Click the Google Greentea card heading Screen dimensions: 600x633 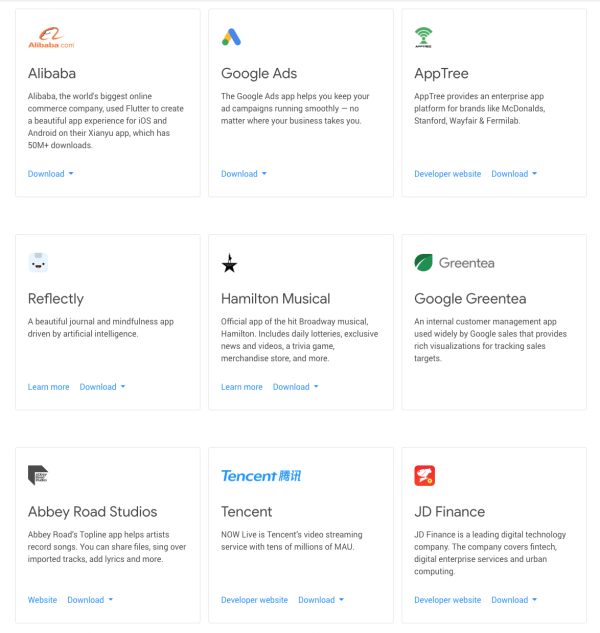point(470,299)
